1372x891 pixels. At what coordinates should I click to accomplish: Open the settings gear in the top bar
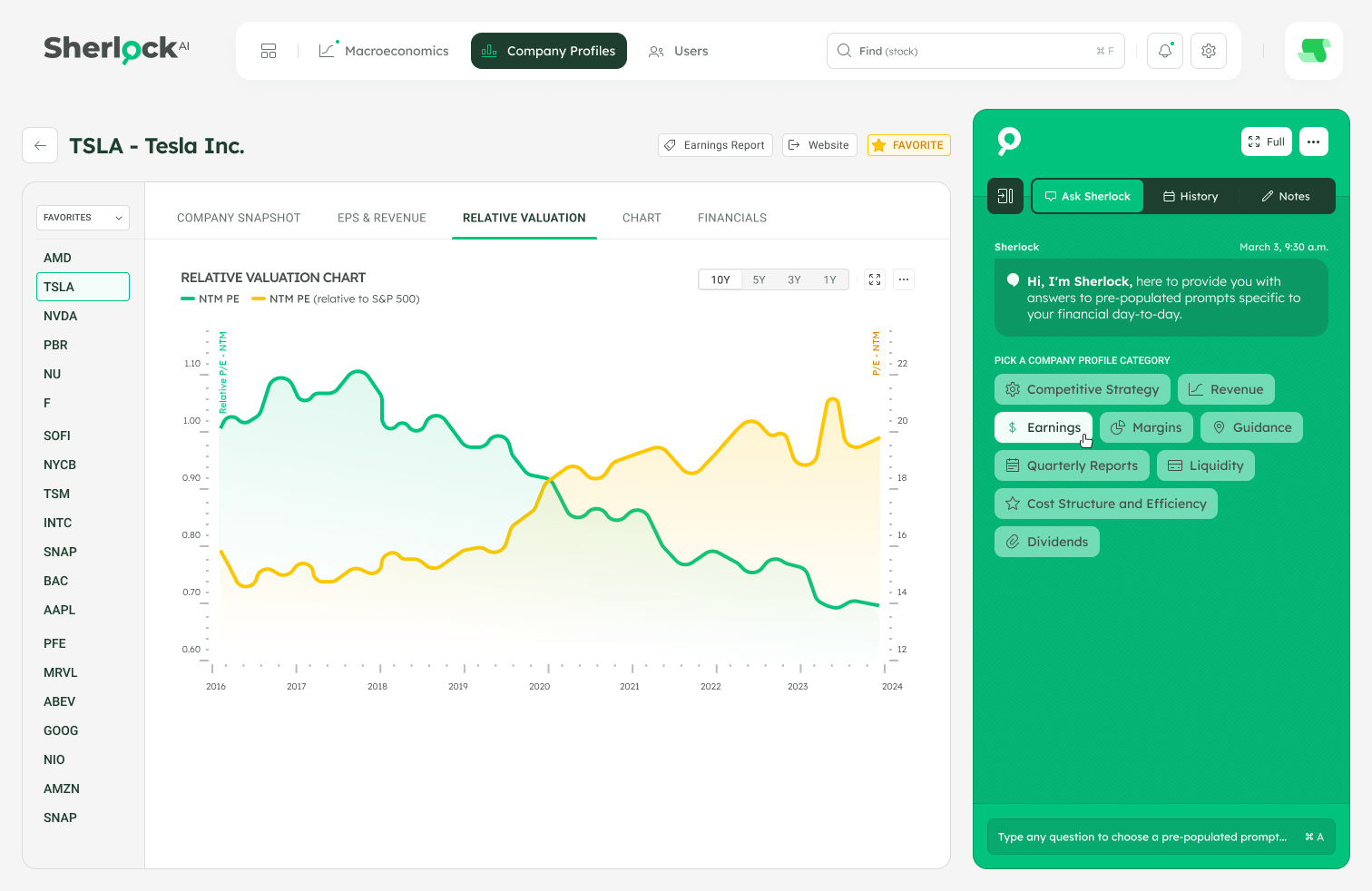(x=1209, y=51)
